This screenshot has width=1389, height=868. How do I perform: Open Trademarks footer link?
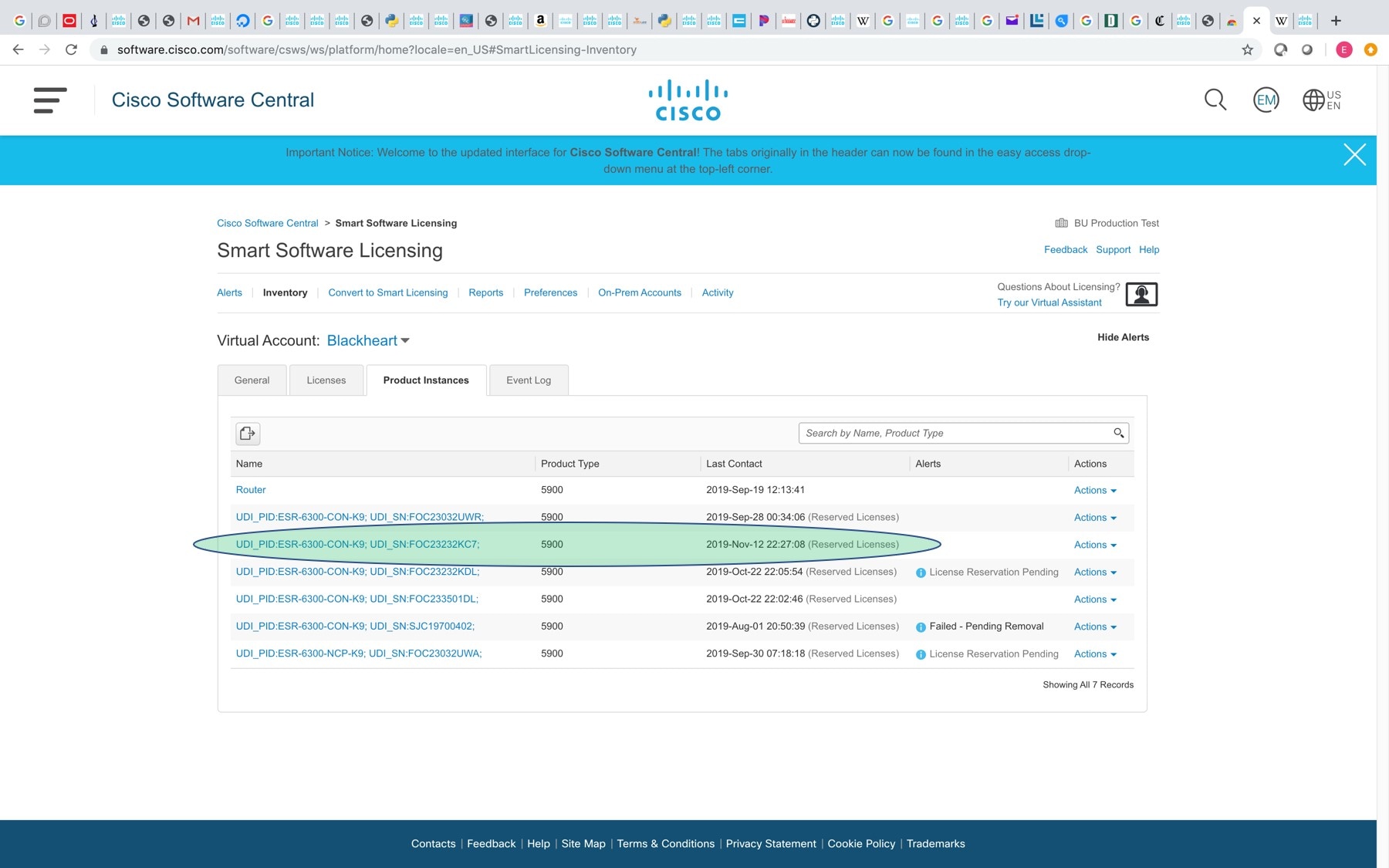(x=935, y=843)
